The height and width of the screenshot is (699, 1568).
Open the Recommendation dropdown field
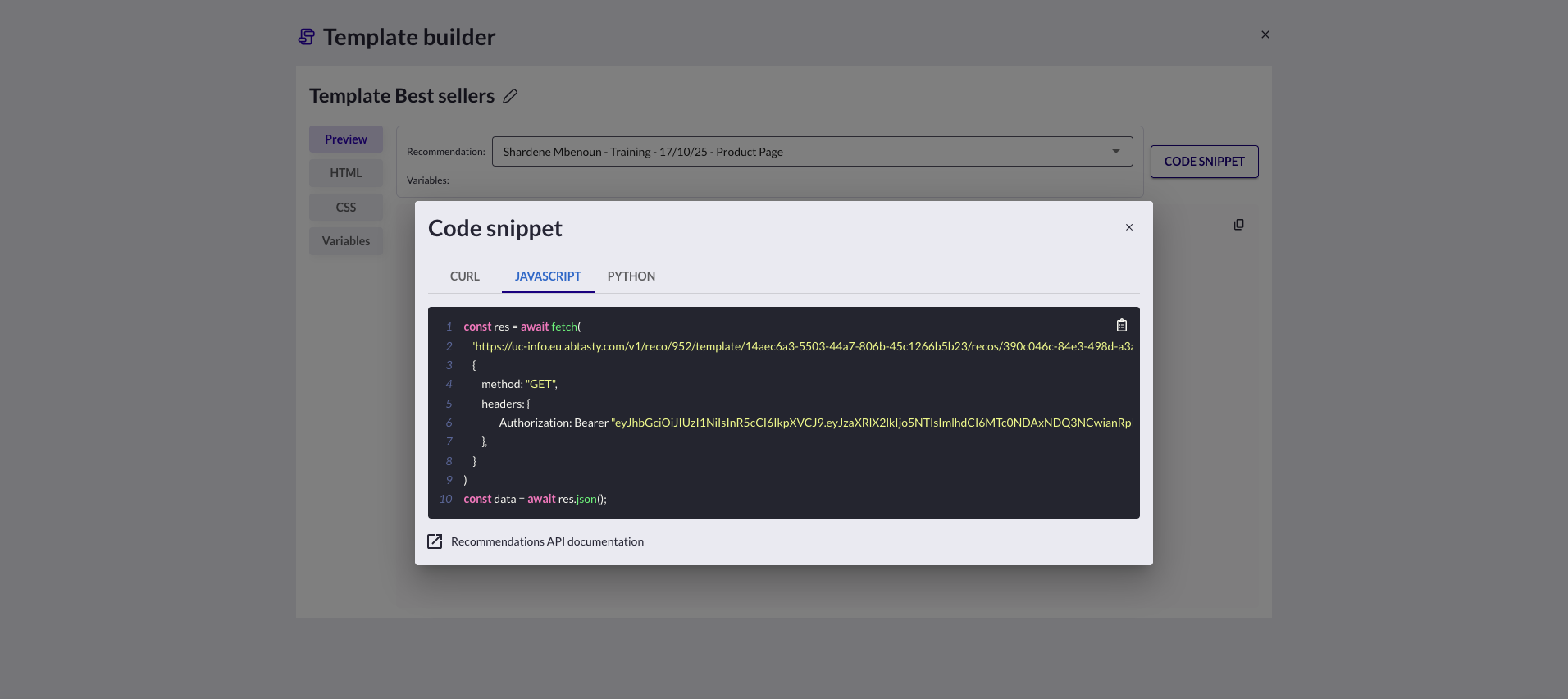[804, 152]
